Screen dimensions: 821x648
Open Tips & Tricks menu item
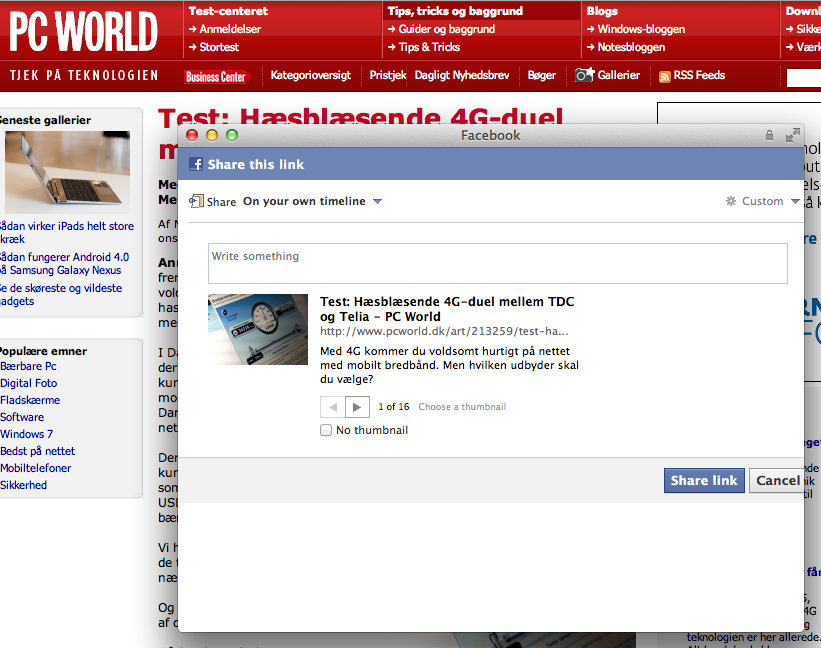[429, 47]
